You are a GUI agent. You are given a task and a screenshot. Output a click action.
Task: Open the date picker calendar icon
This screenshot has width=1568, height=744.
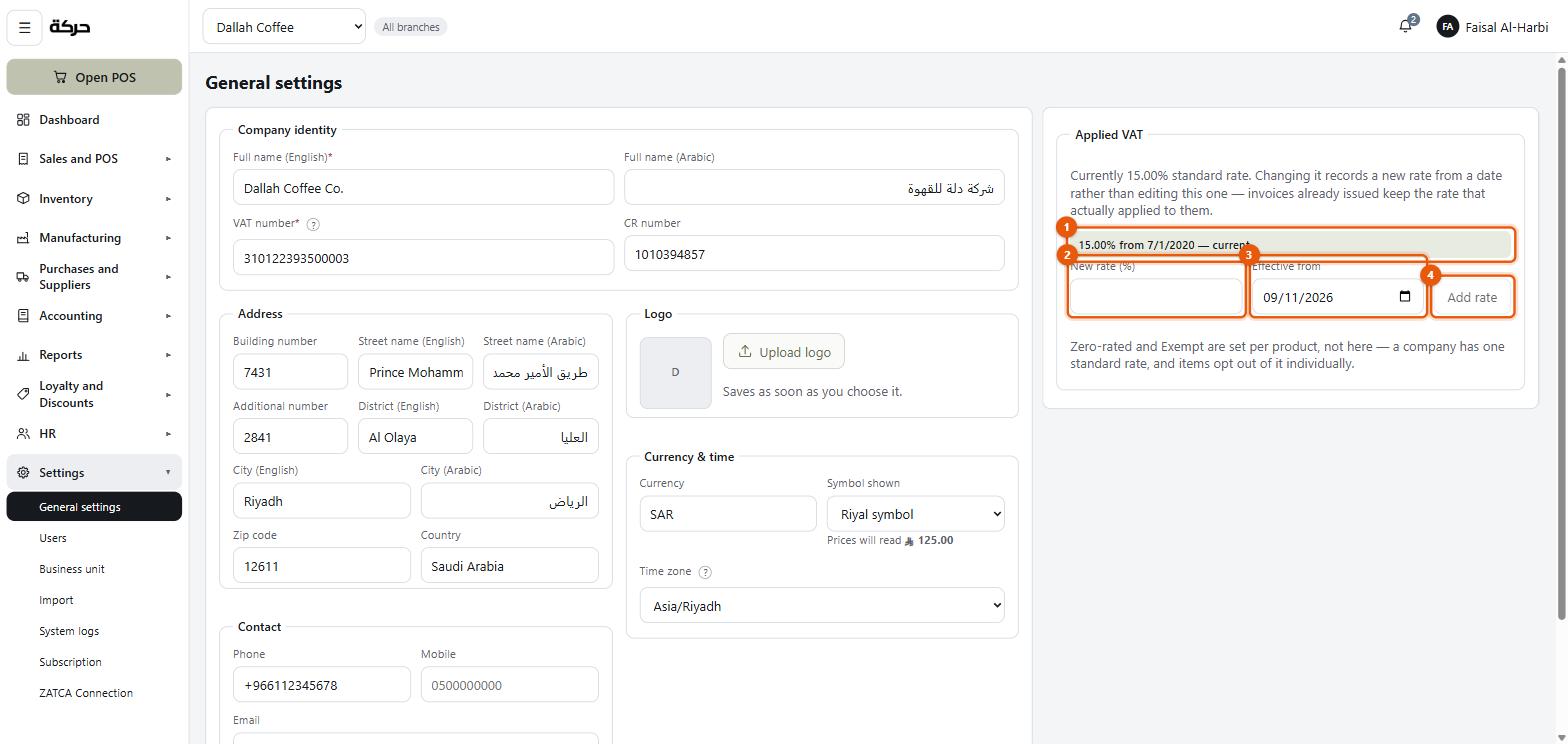pyautogui.click(x=1405, y=296)
